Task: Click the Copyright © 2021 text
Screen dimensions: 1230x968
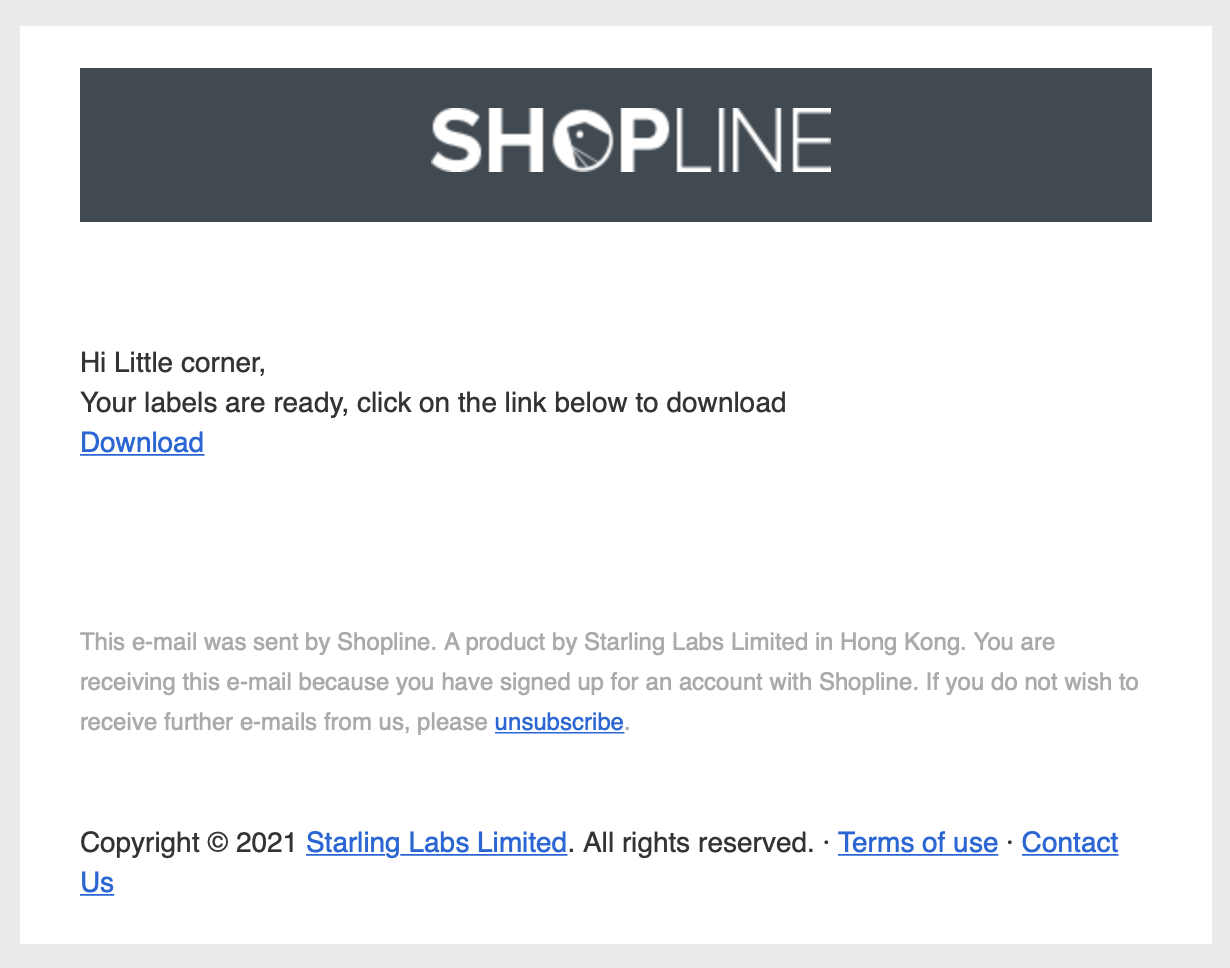Action: (188, 843)
